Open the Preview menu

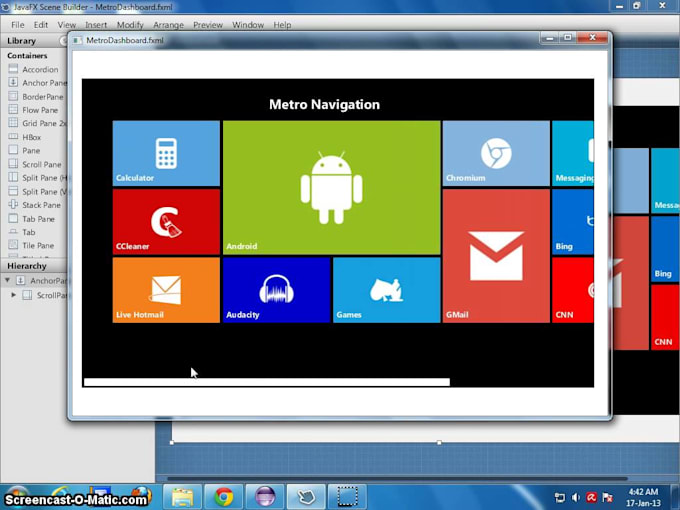[x=208, y=24]
